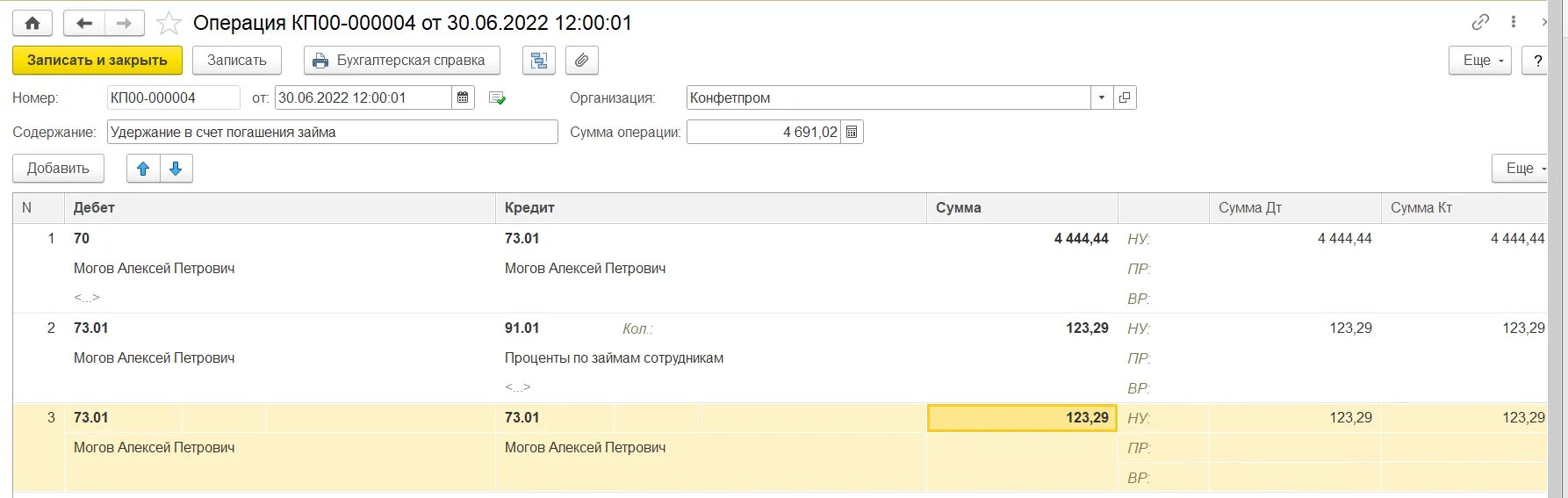Navigate forward with the right arrow
The height and width of the screenshot is (498, 1568).
coord(124,23)
